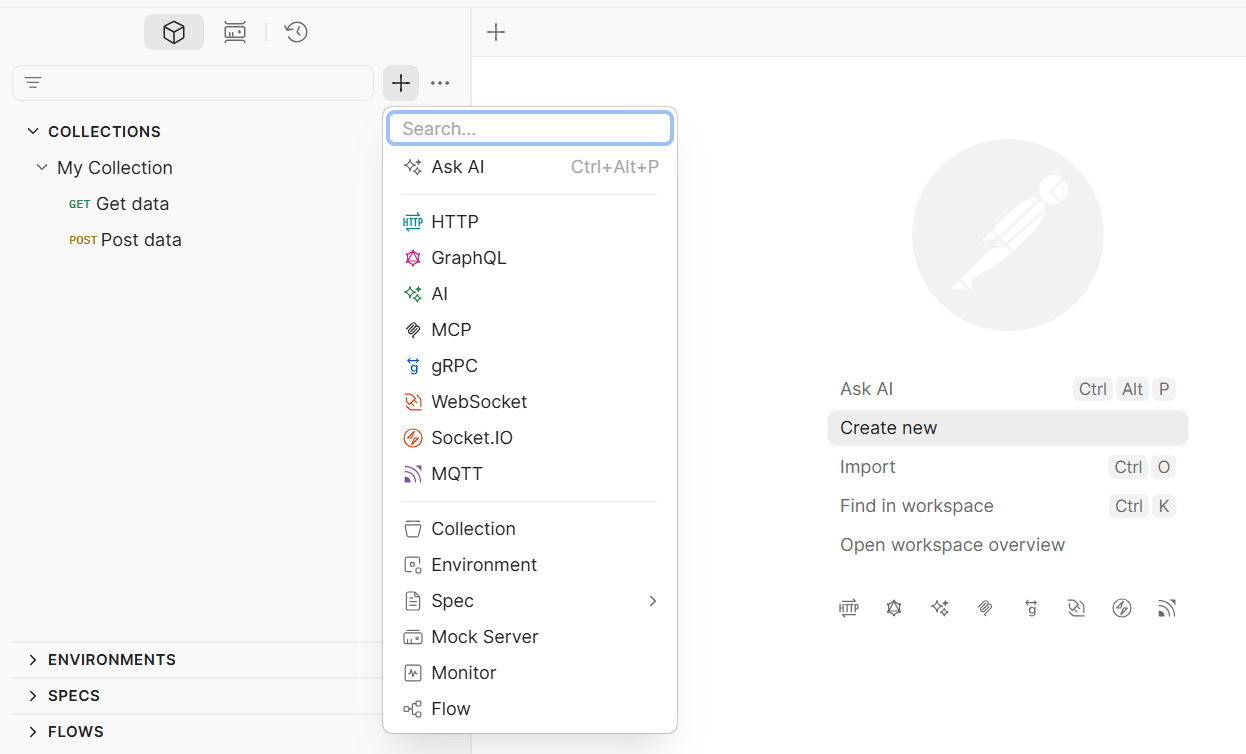Click the Socket.IO shortcut icon under workspace overview

(x=1122, y=608)
